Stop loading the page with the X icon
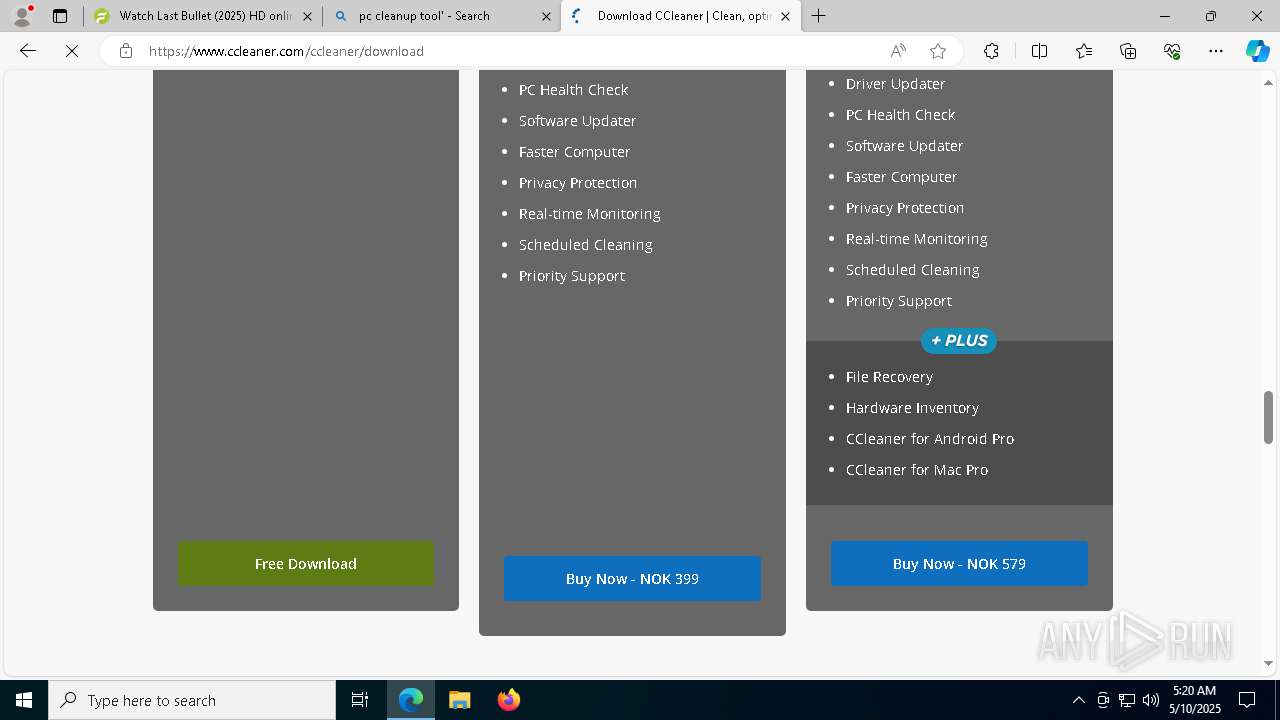Screen dimensions: 1280x720 [x=72, y=51]
